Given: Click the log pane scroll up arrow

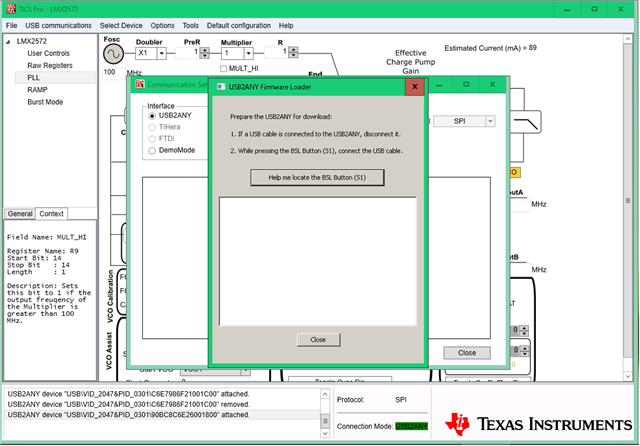Looking at the screenshot, I should point(325,394).
